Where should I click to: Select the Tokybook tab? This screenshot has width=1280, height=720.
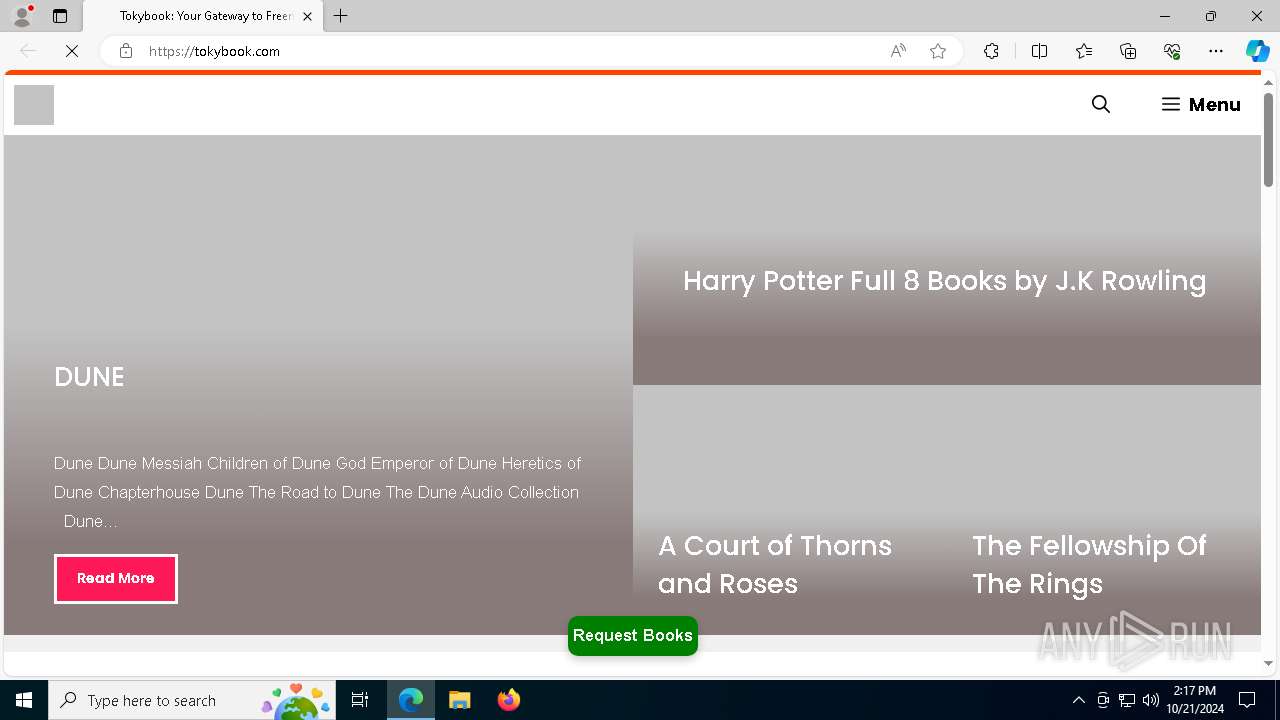click(x=204, y=16)
